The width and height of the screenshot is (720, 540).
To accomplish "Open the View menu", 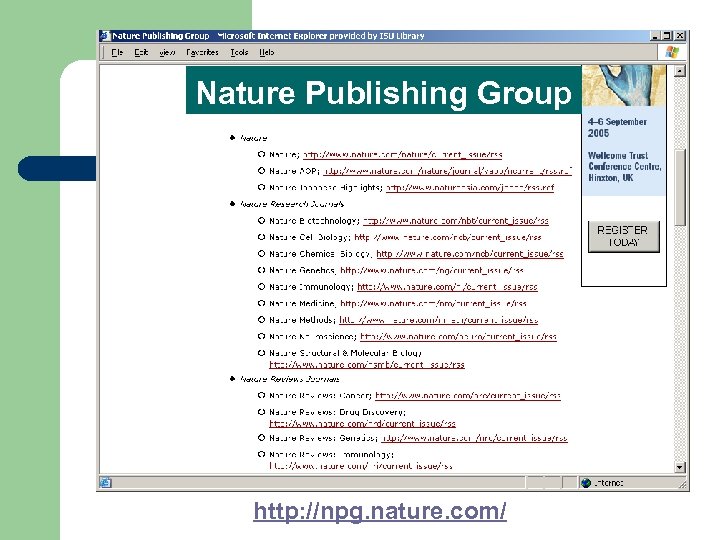I will [167, 52].
